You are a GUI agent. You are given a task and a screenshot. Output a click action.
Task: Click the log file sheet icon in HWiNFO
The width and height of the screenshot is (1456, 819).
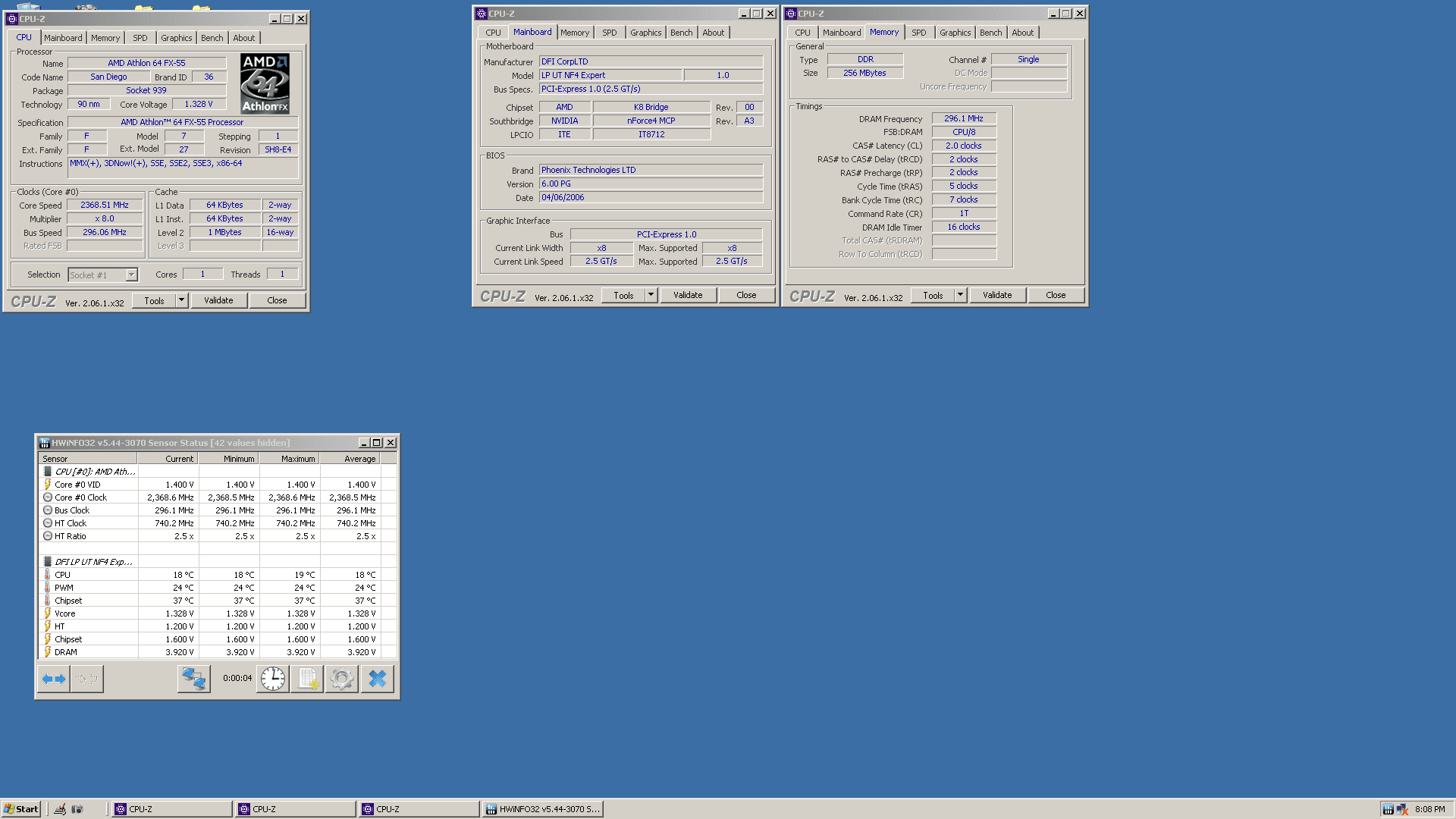point(308,679)
